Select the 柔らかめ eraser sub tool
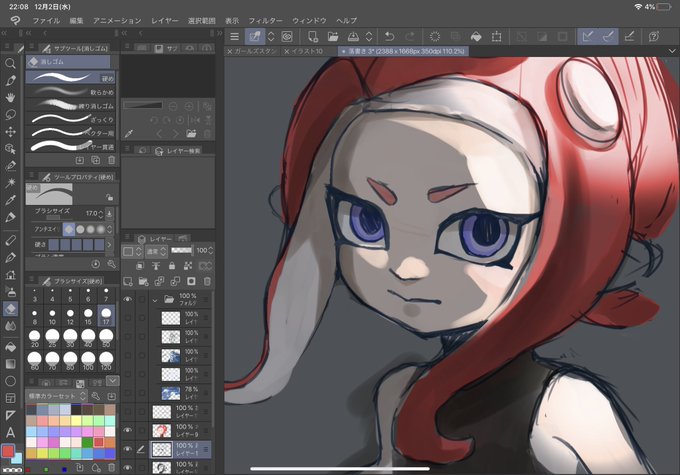The width and height of the screenshot is (680, 475). tap(71, 92)
